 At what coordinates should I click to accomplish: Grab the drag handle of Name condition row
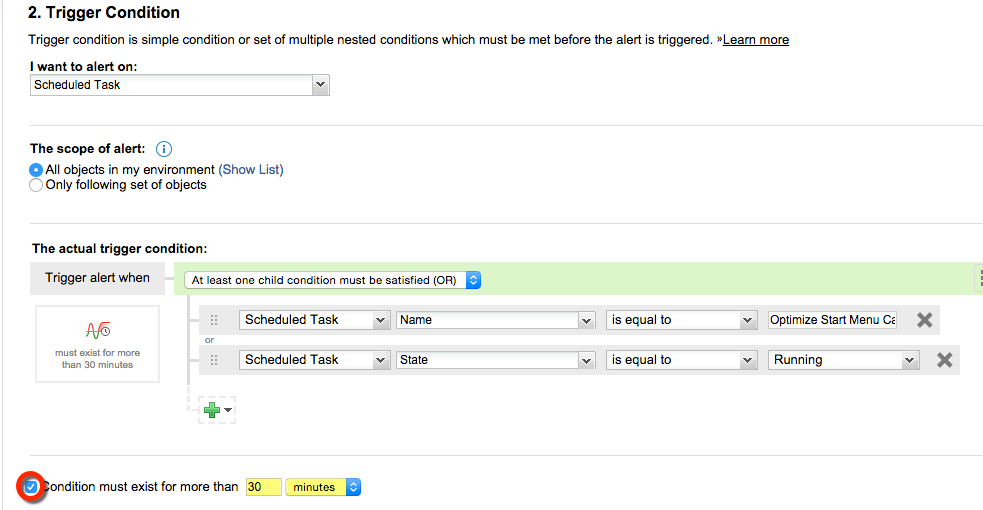214,320
